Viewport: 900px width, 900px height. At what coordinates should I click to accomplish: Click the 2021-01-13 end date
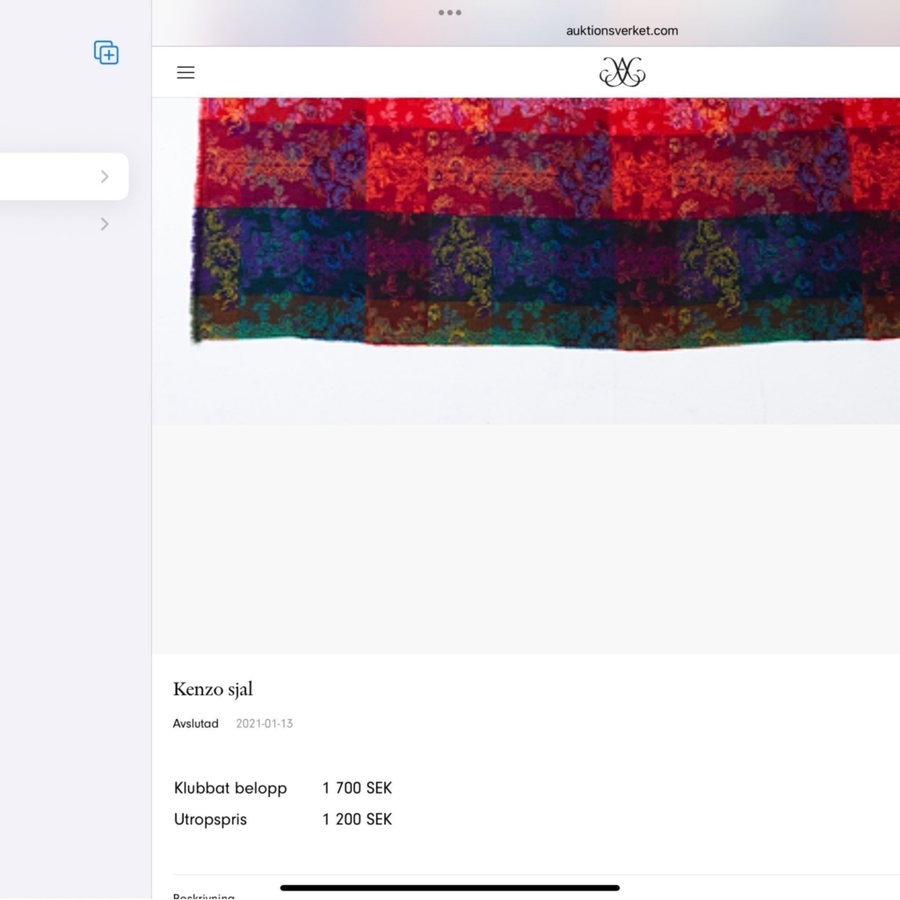pyautogui.click(x=264, y=724)
